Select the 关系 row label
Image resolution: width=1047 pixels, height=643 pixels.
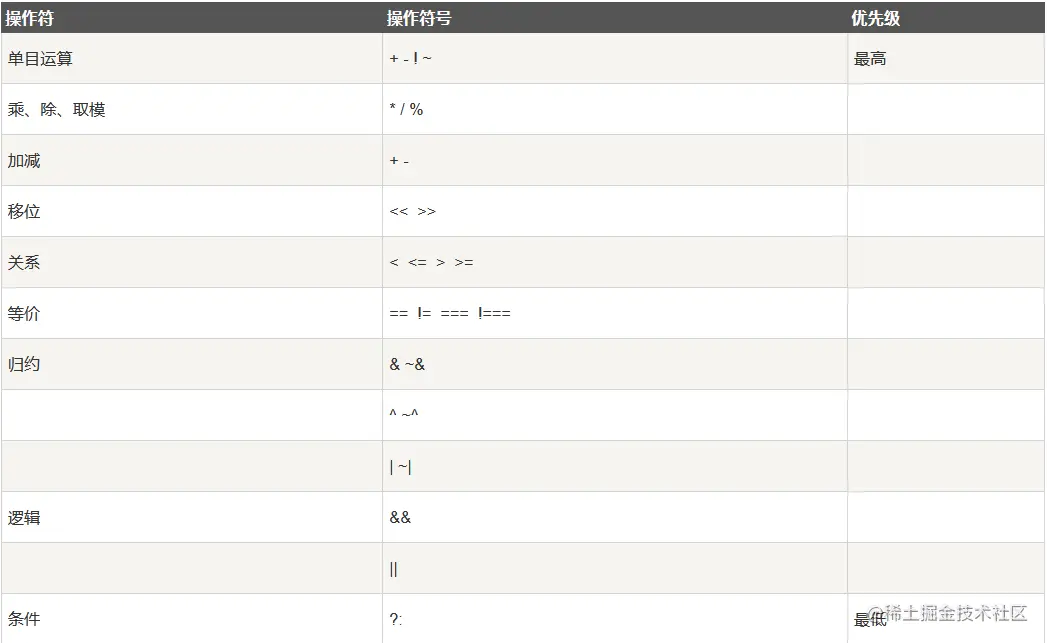tap(24, 263)
